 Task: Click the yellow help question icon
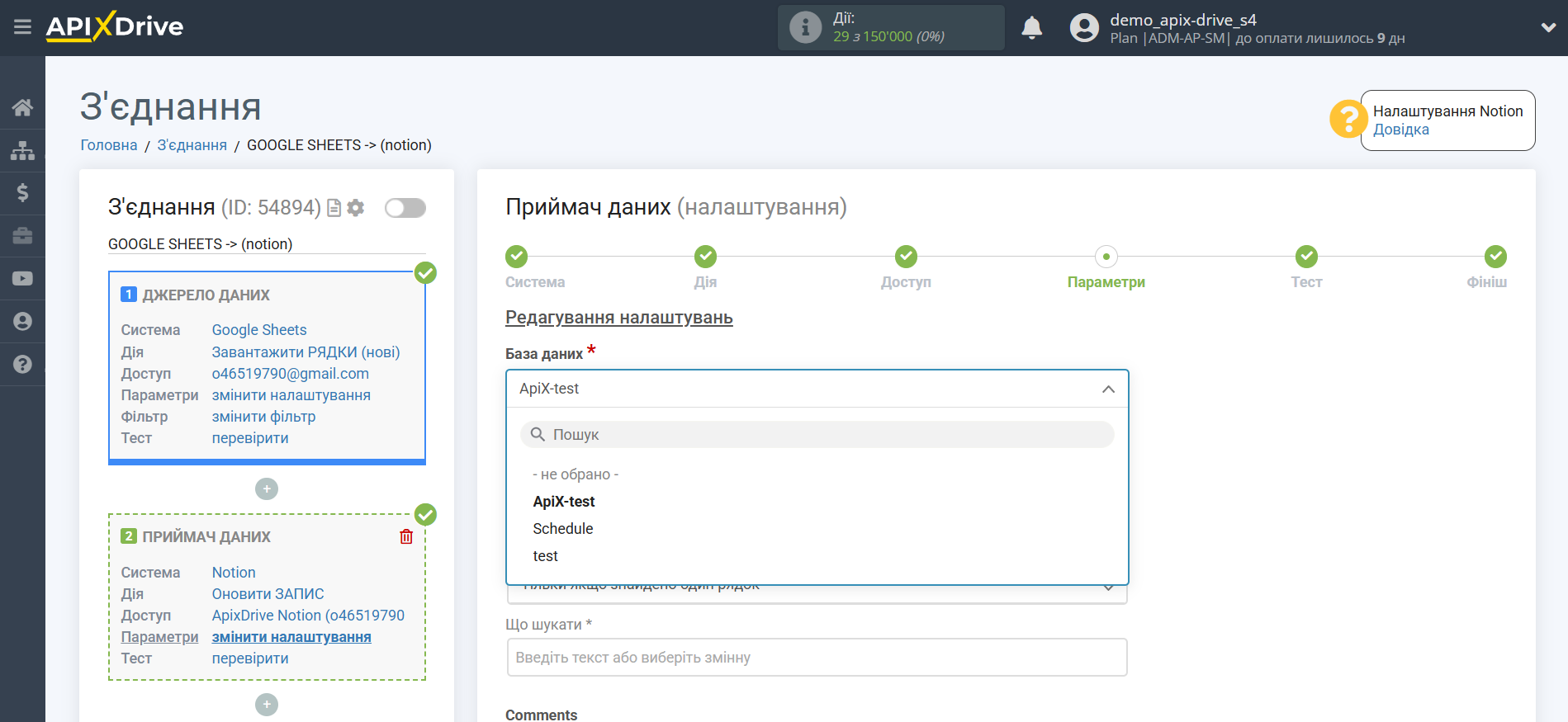pyautogui.click(x=1348, y=119)
